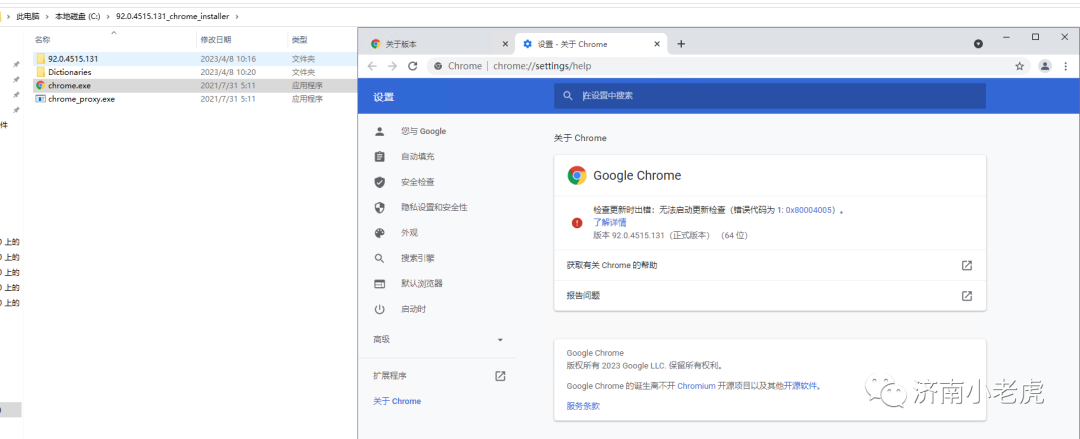Open the 开源软件 link
Image resolution: width=1080 pixels, height=439 pixels.
800,386
